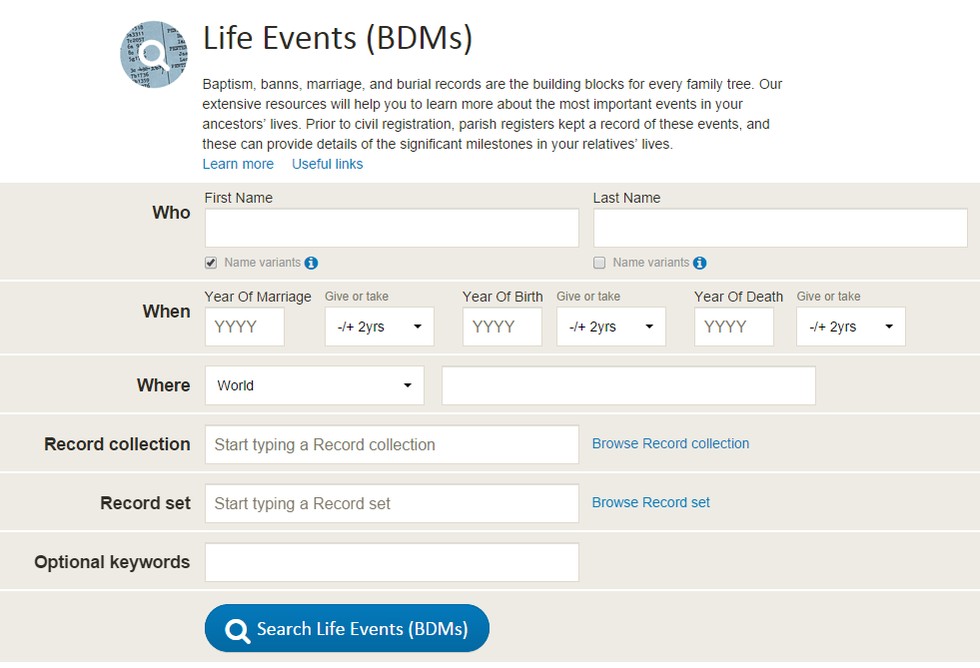Viewport: 980px width, 668px height.
Task: Click the Record collection text field
Action: point(392,445)
